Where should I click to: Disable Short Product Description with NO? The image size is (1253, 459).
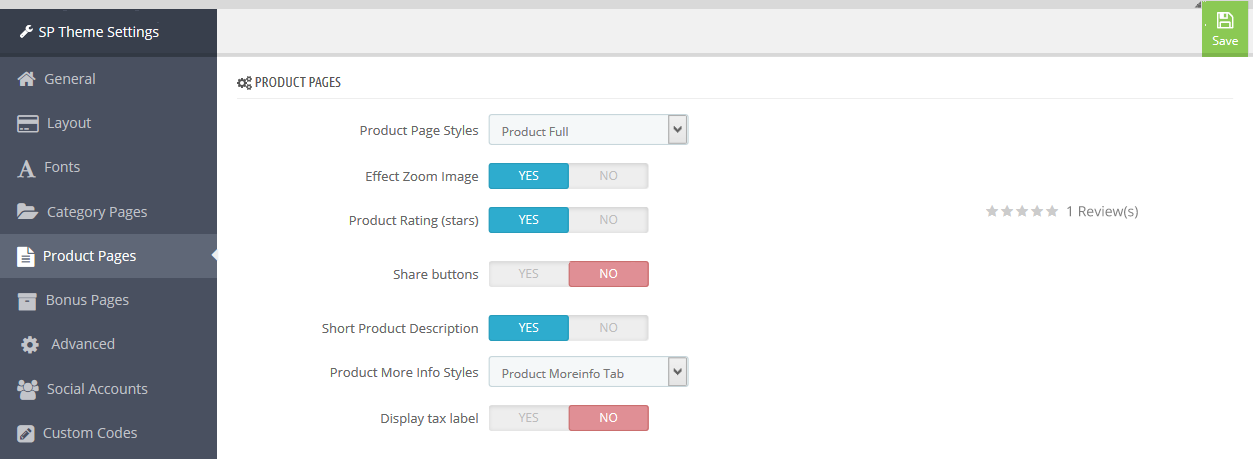coord(608,328)
